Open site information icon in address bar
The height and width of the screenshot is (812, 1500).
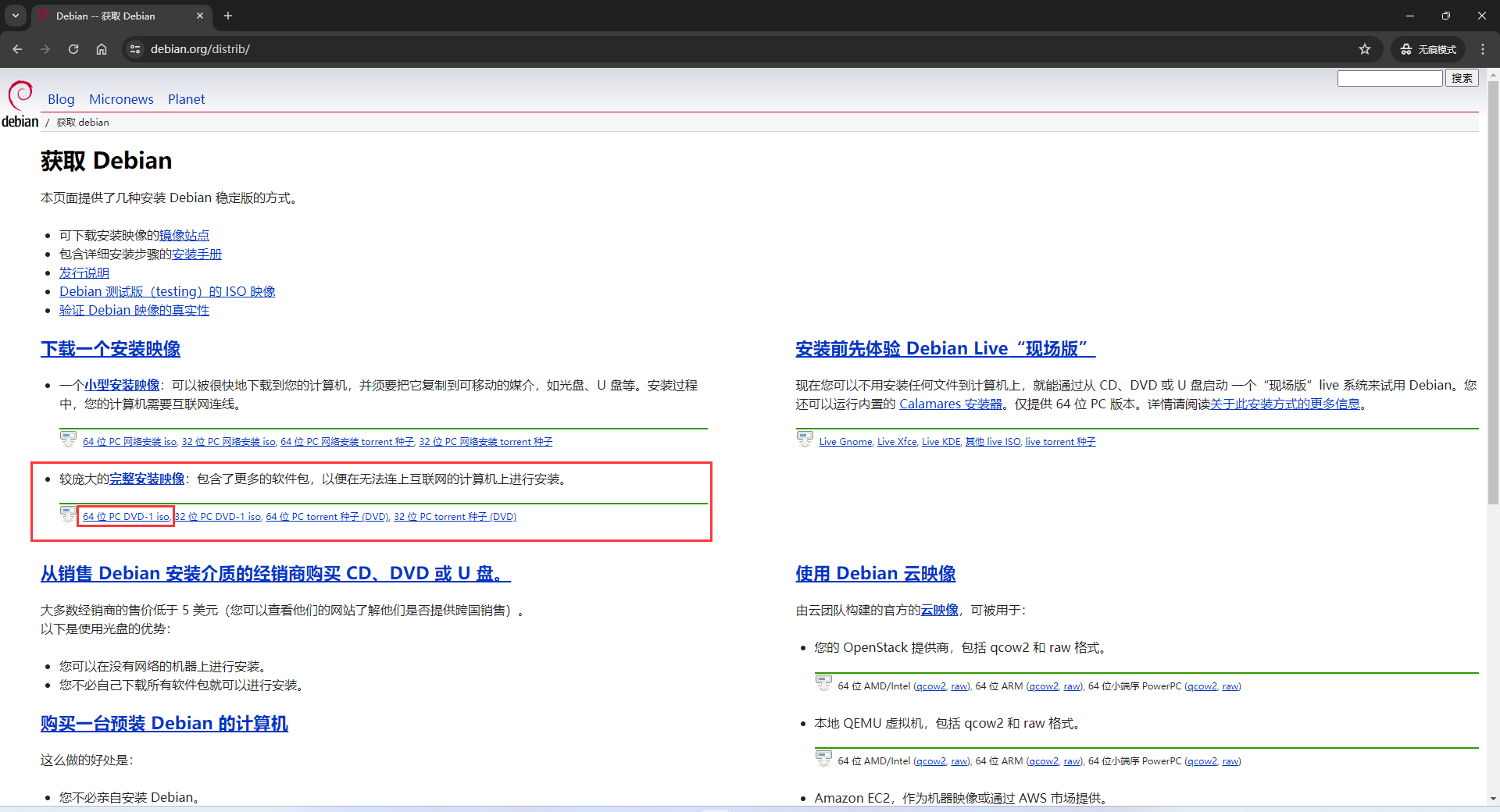135,48
